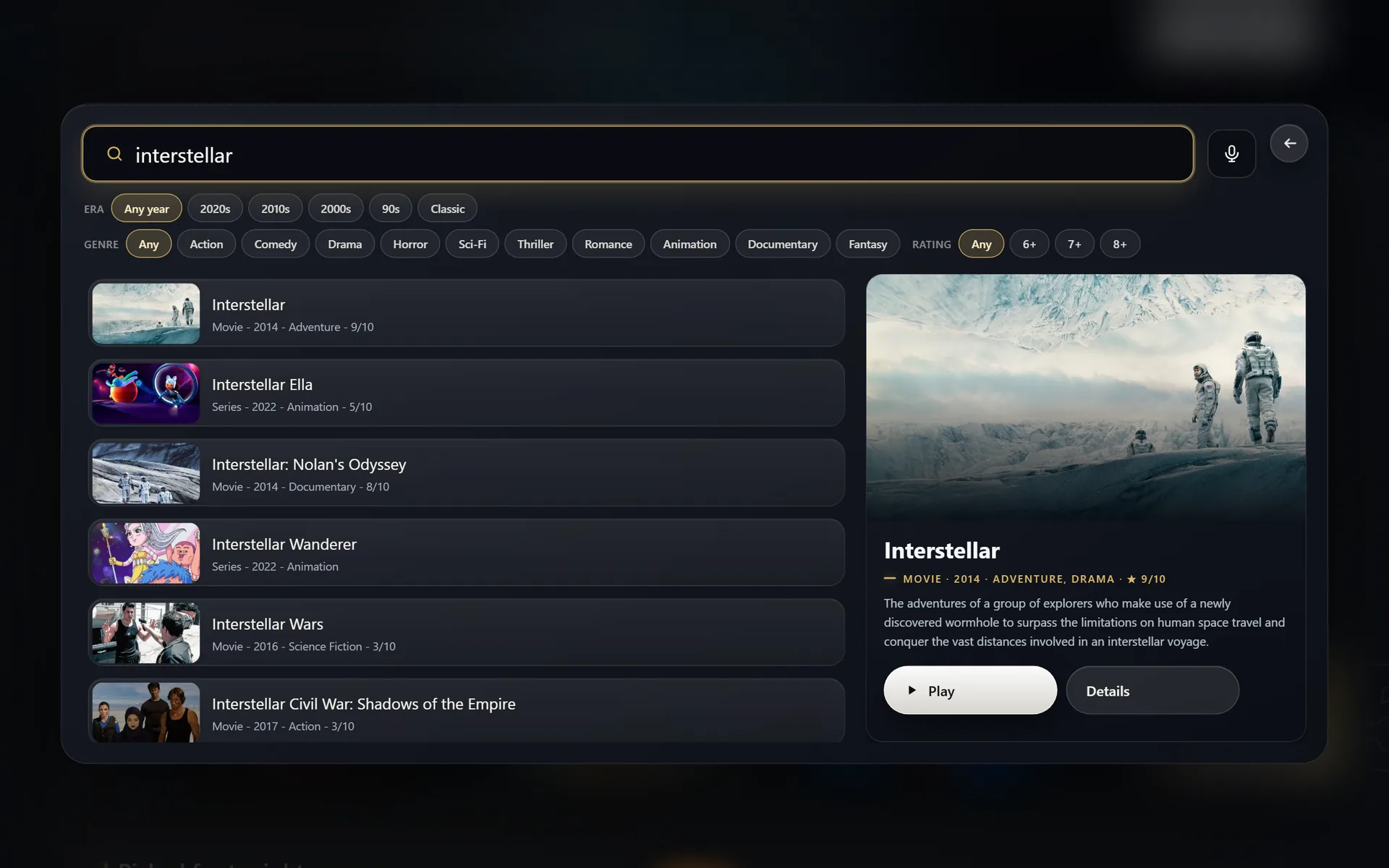Filter era by 2010s
The width and height of the screenshot is (1389, 868).
tap(275, 208)
